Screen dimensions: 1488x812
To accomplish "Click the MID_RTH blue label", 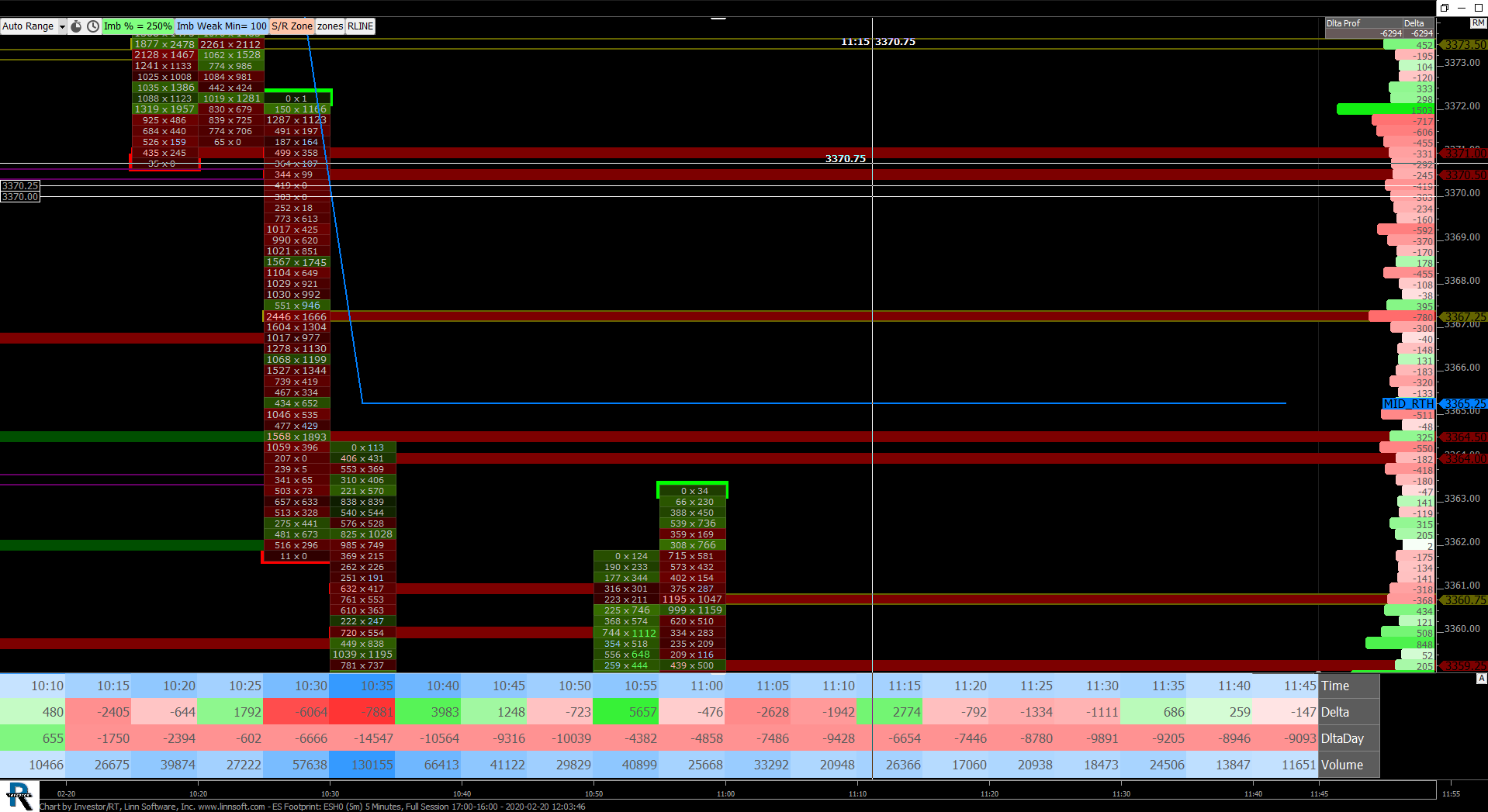I will click(1409, 404).
